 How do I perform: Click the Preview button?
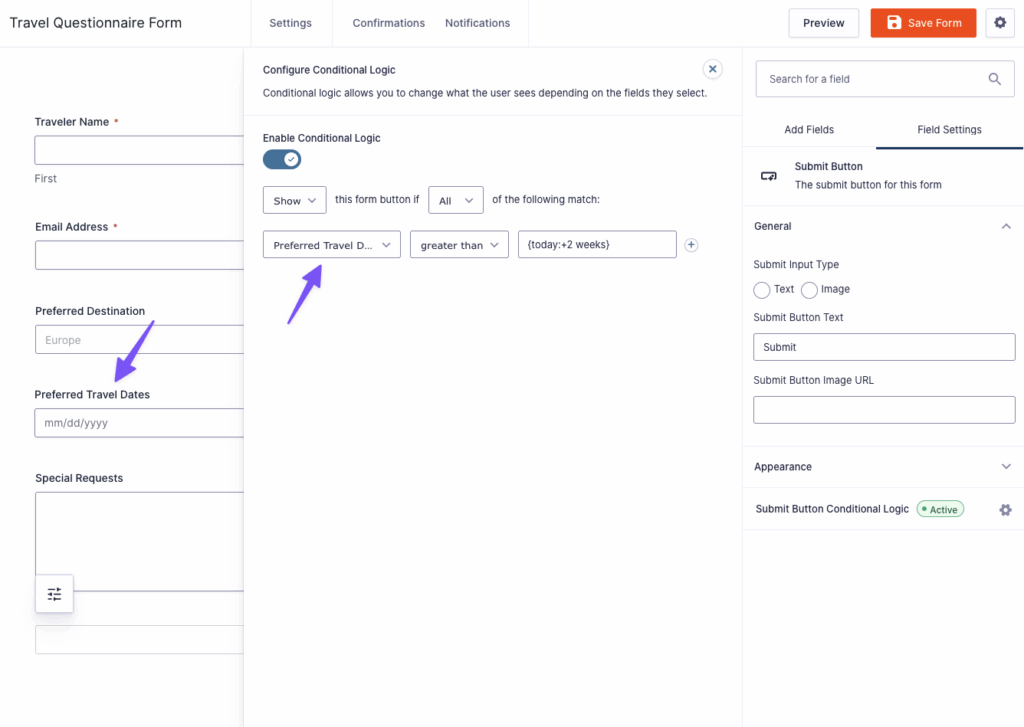tap(823, 22)
